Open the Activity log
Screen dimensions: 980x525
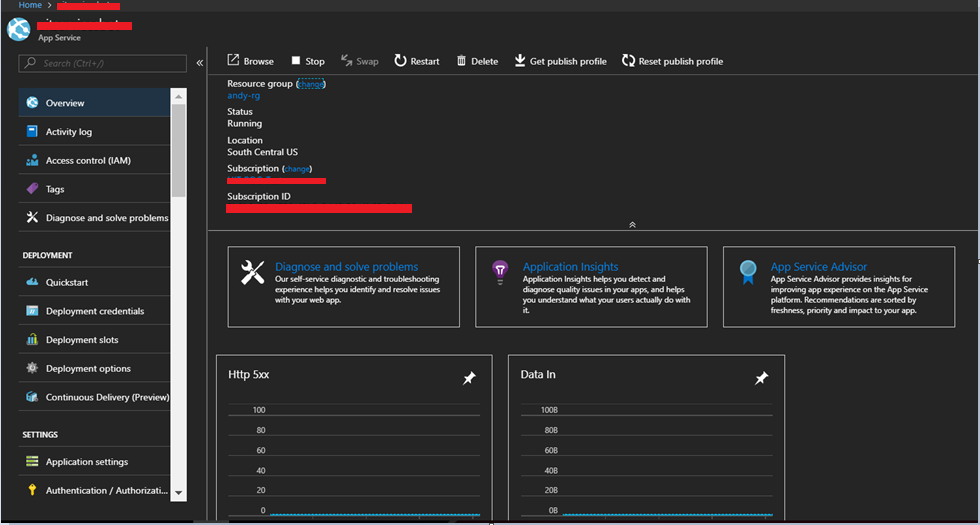[94, 131]
